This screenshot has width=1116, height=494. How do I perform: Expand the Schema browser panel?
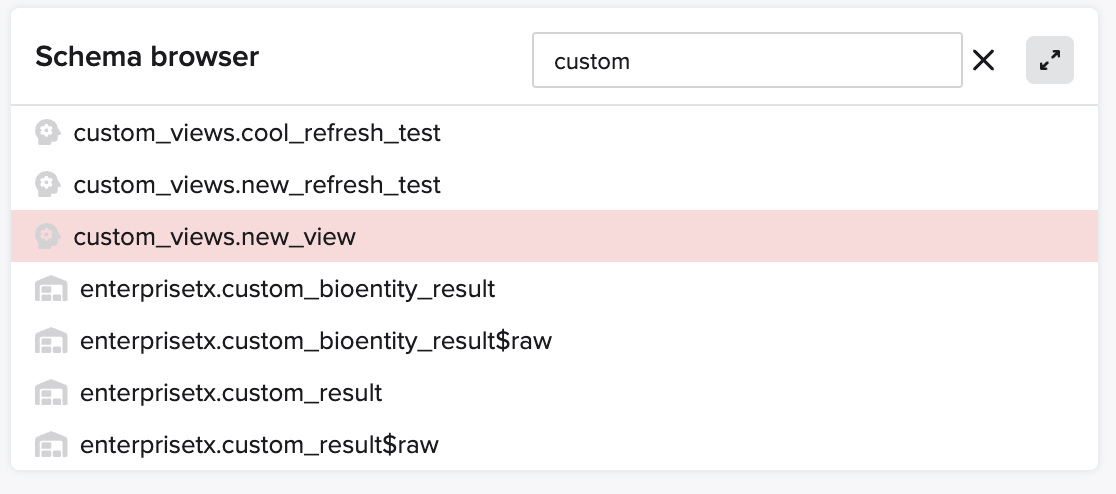(1049, 61)
